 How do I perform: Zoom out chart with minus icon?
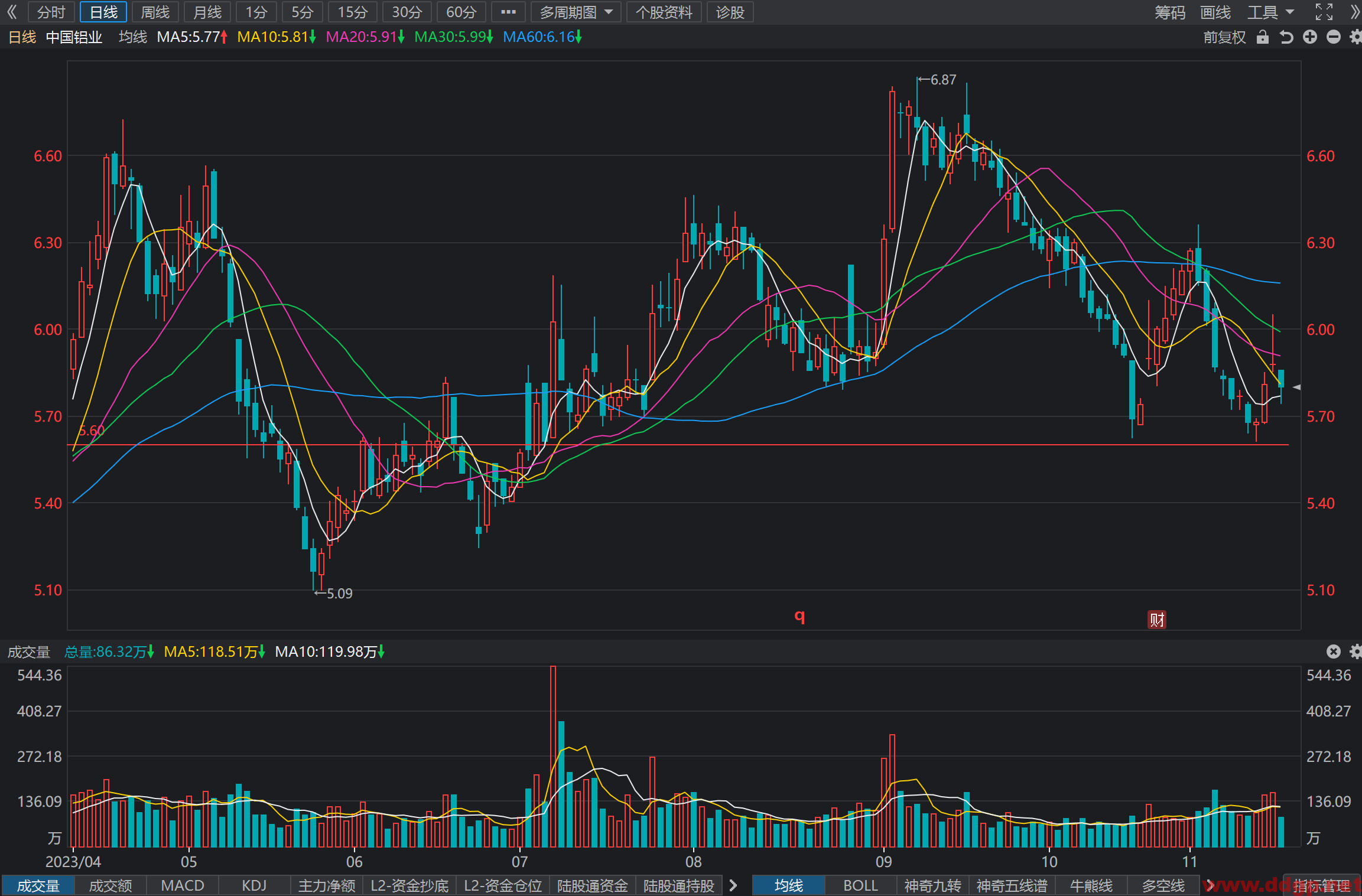tap(1334, 37)
